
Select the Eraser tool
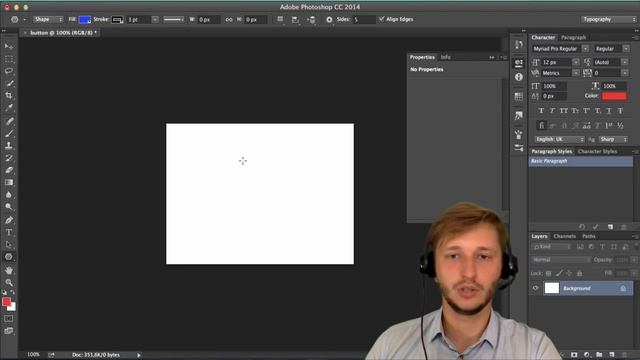point(9,170)
